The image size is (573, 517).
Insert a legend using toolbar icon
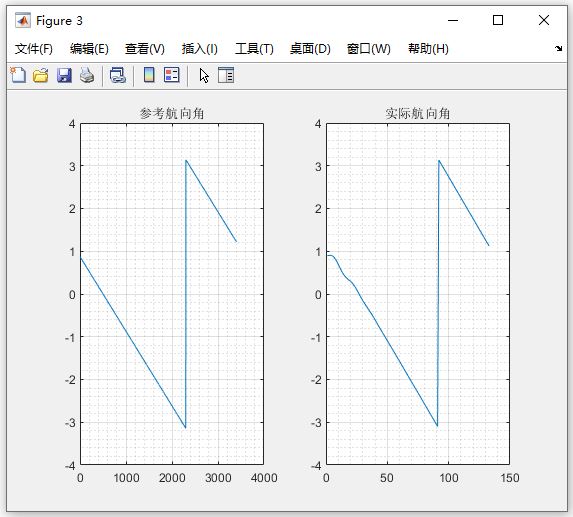171,75
